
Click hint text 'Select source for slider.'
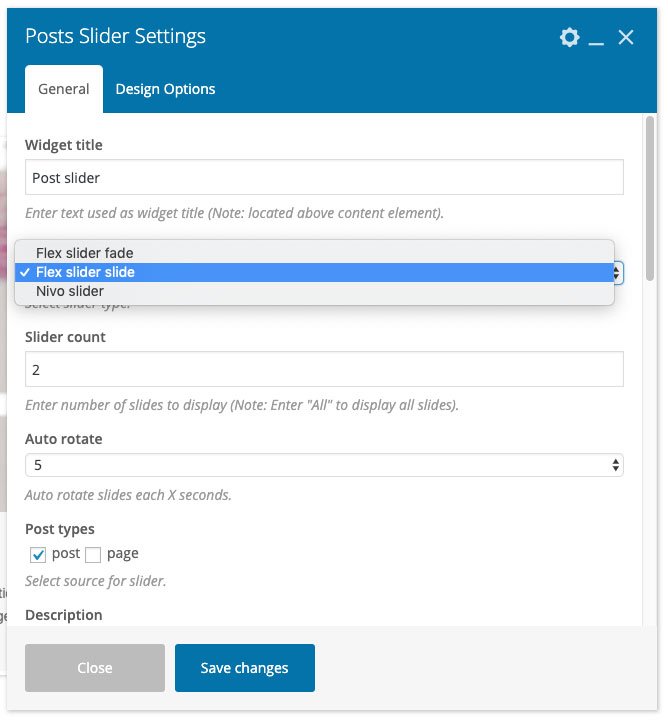pyautogui.click(x=95, y=581)
